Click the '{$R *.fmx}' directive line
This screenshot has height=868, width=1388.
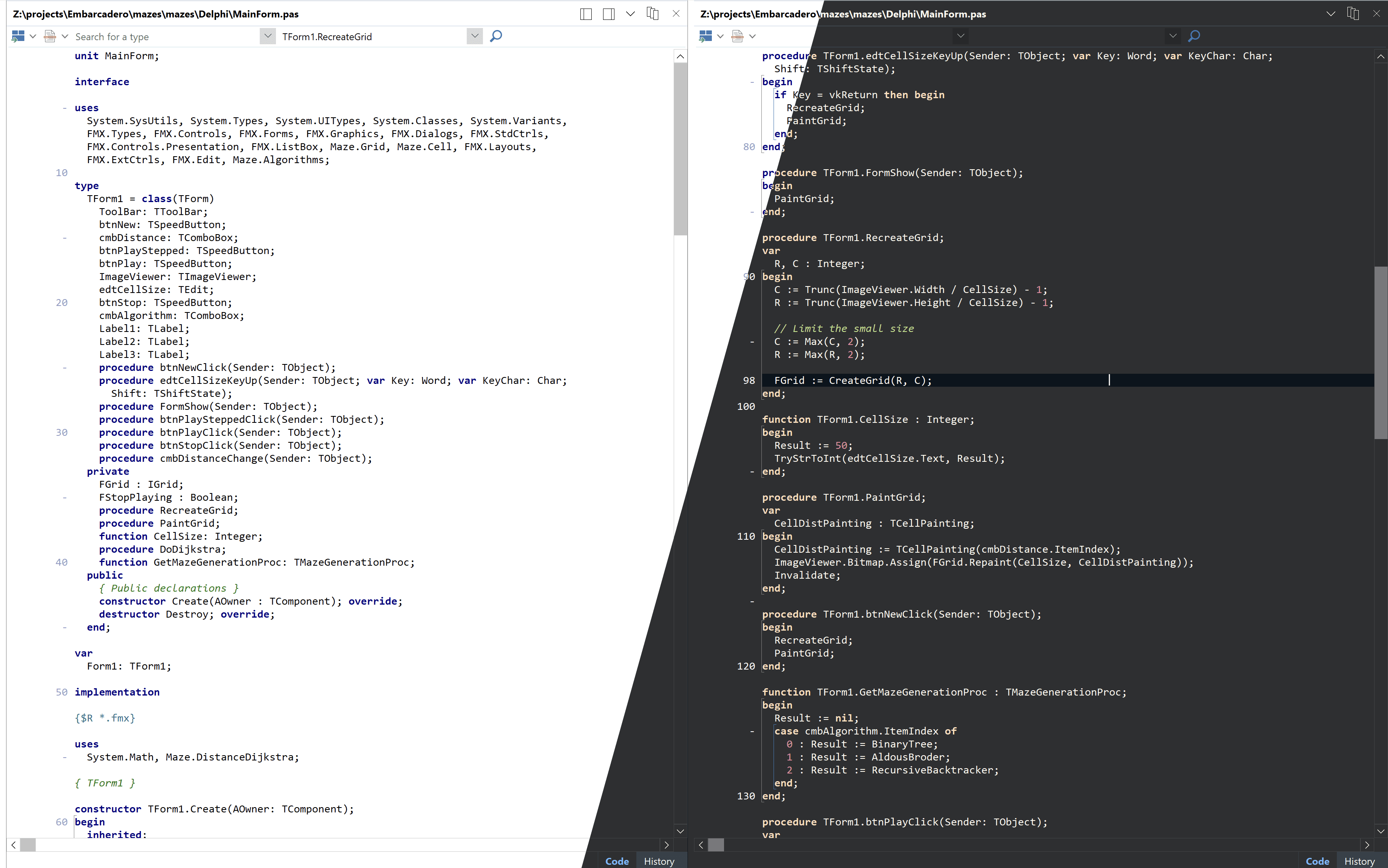click(105, 717)
